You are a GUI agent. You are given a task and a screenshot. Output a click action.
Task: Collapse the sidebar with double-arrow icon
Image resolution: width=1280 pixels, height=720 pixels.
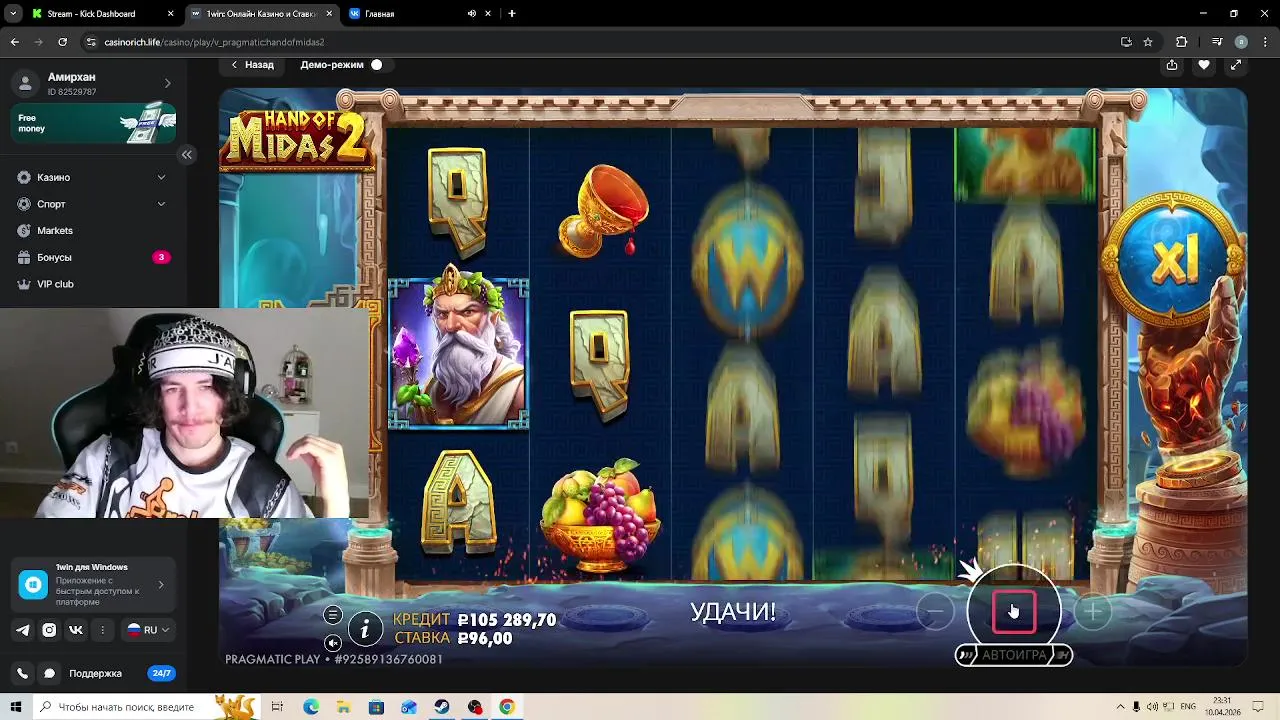click(x=186, y=154)
